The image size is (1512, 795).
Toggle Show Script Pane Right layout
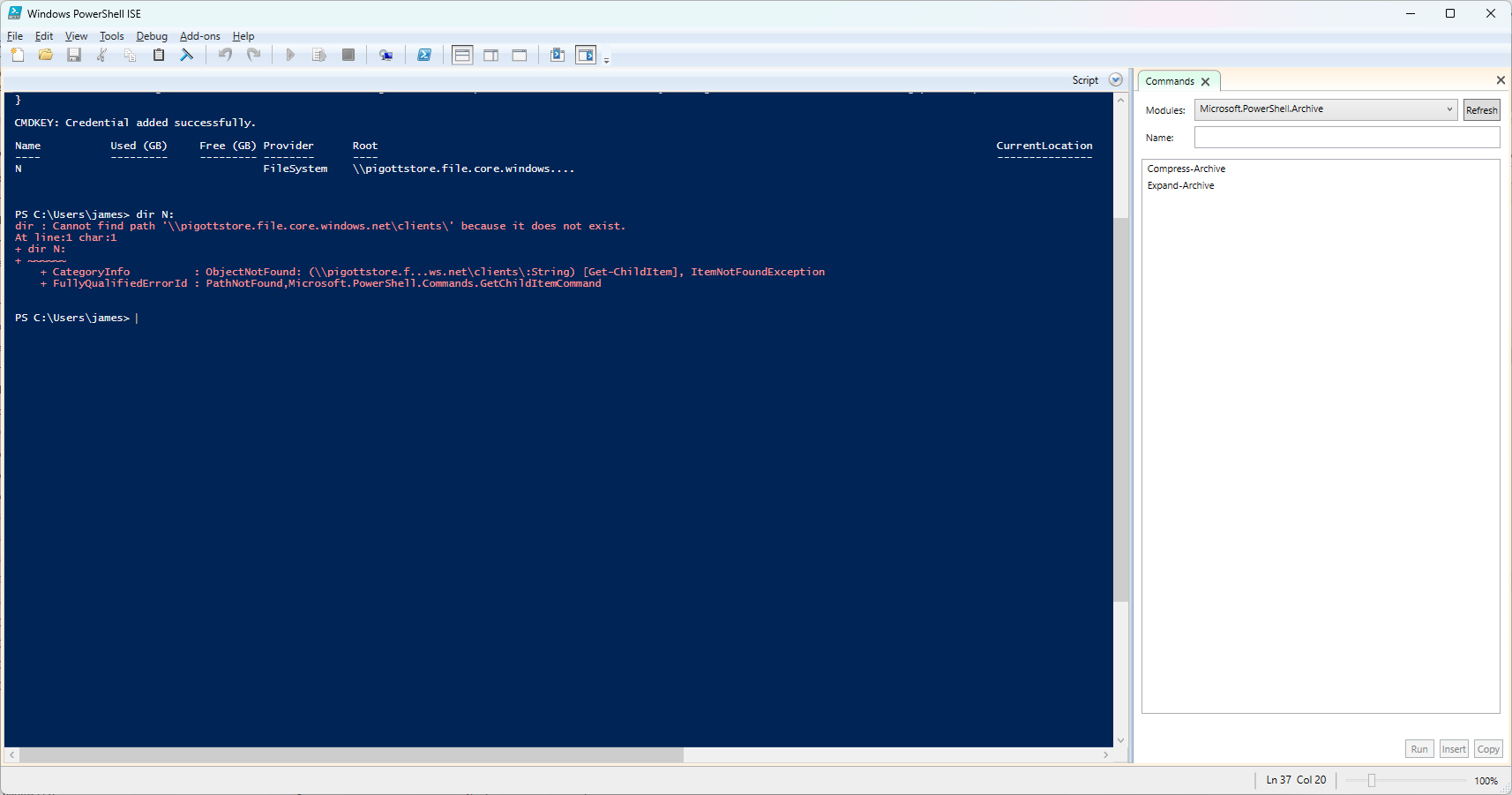[x=490, y=55]
